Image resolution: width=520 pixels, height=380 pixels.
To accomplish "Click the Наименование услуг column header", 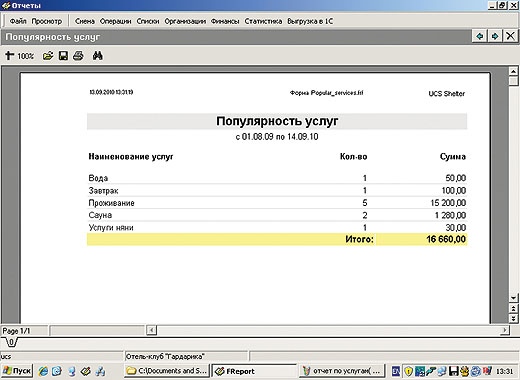I will [131, 157].
